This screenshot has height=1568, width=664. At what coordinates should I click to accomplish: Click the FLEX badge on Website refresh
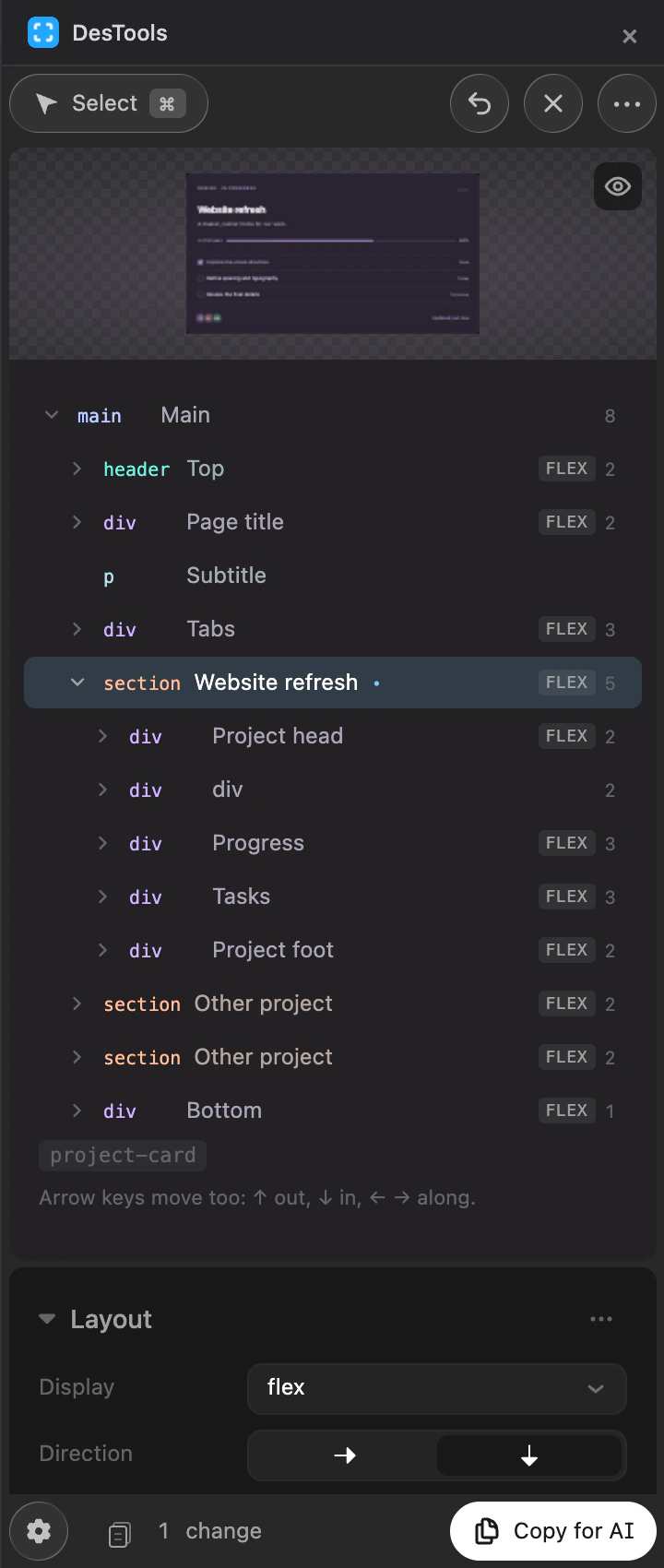[566, 683]
